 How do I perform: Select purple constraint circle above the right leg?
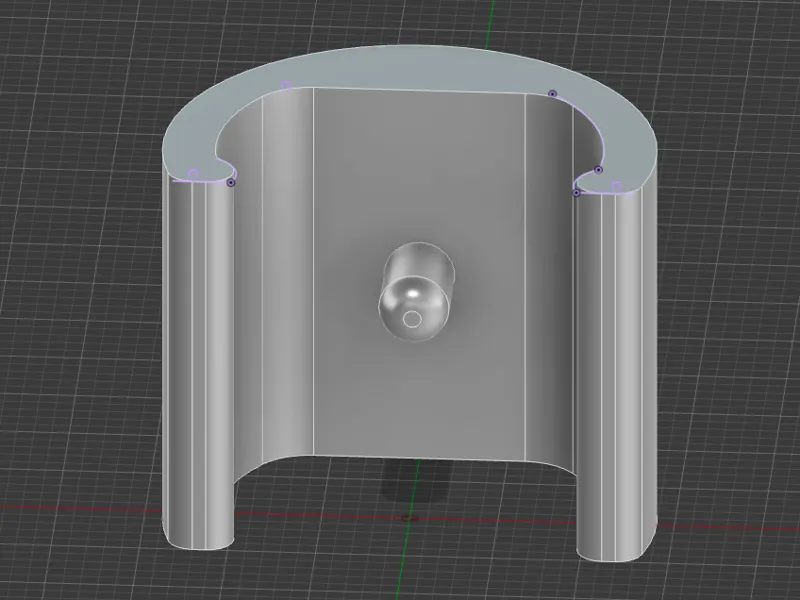(616, 186)
